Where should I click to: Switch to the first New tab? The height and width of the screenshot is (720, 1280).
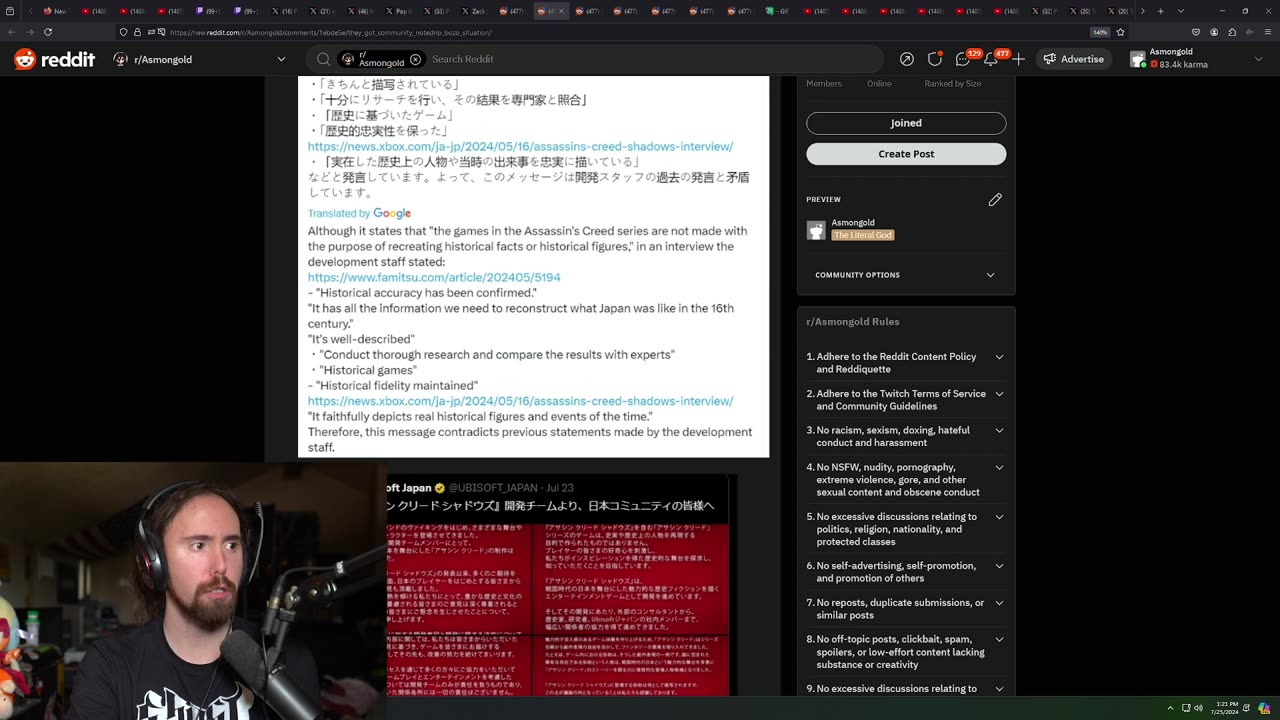coord(55,11)
